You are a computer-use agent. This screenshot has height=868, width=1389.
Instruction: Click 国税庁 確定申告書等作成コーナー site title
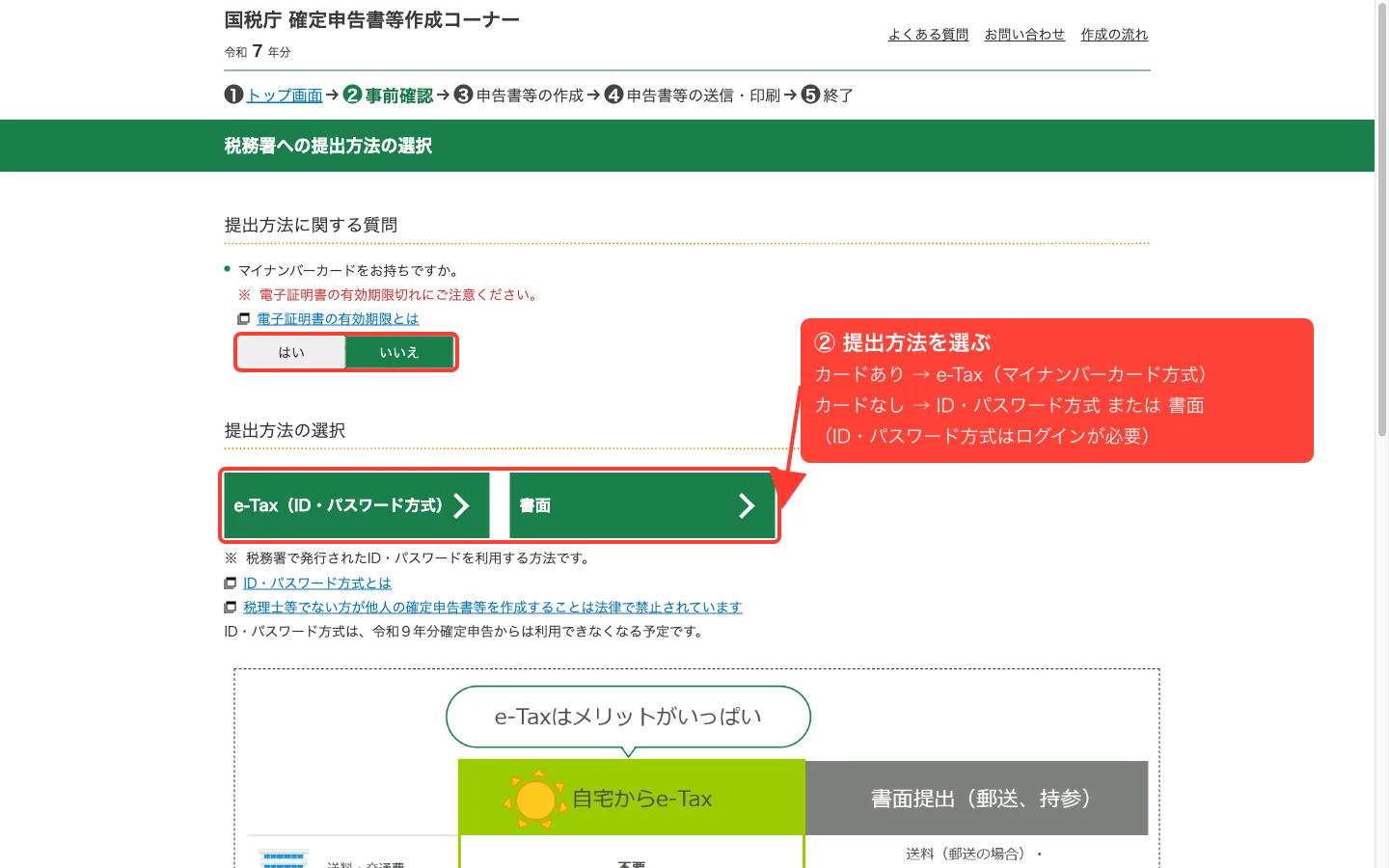pyautogui.click(x=372, y=20)
